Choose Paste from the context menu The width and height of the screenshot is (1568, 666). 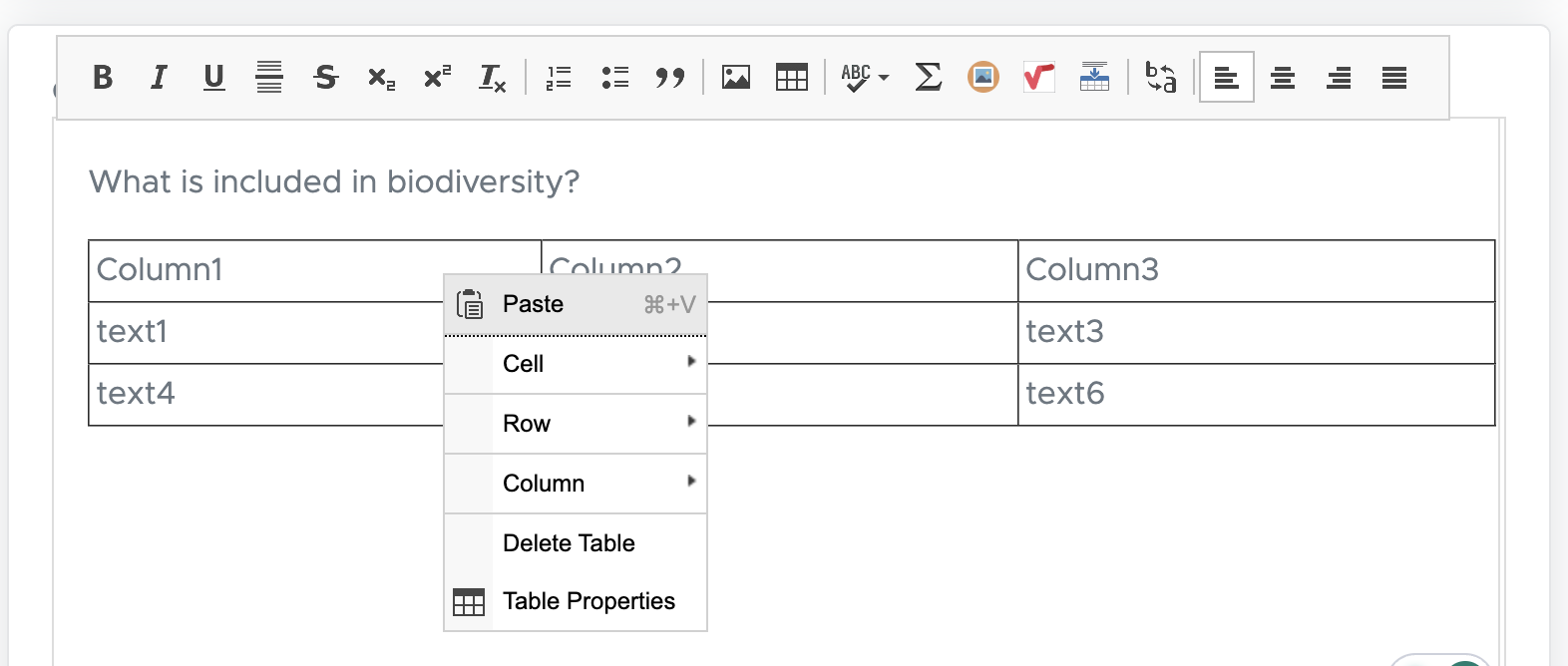[x=576, y=304]
